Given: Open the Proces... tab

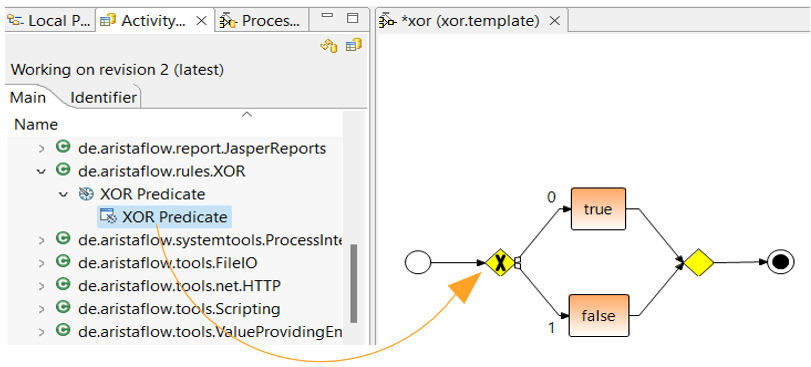Looking at the screenshot, I should pos(262,21).
